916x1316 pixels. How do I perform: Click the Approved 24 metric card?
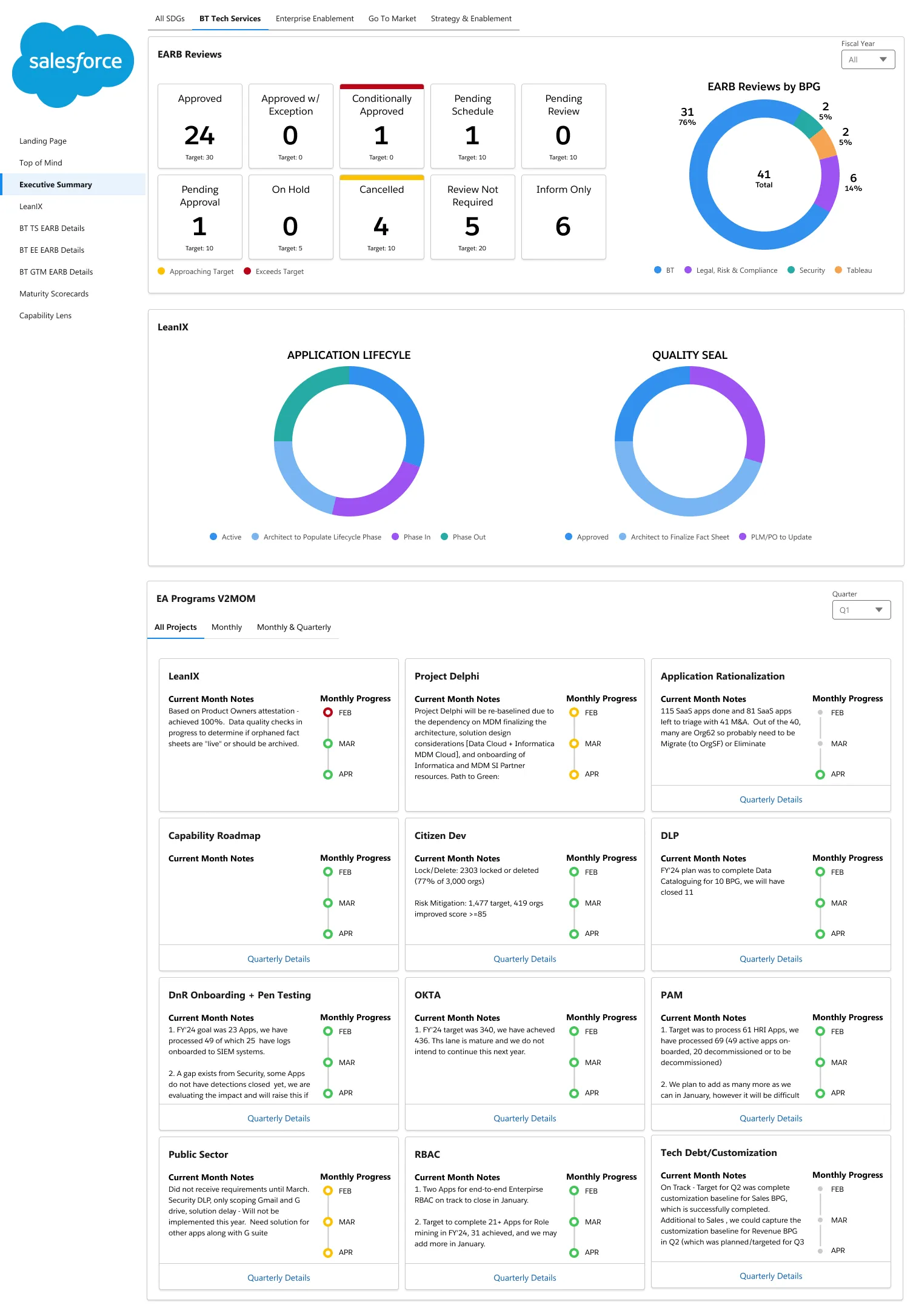[x=200, y=126]
